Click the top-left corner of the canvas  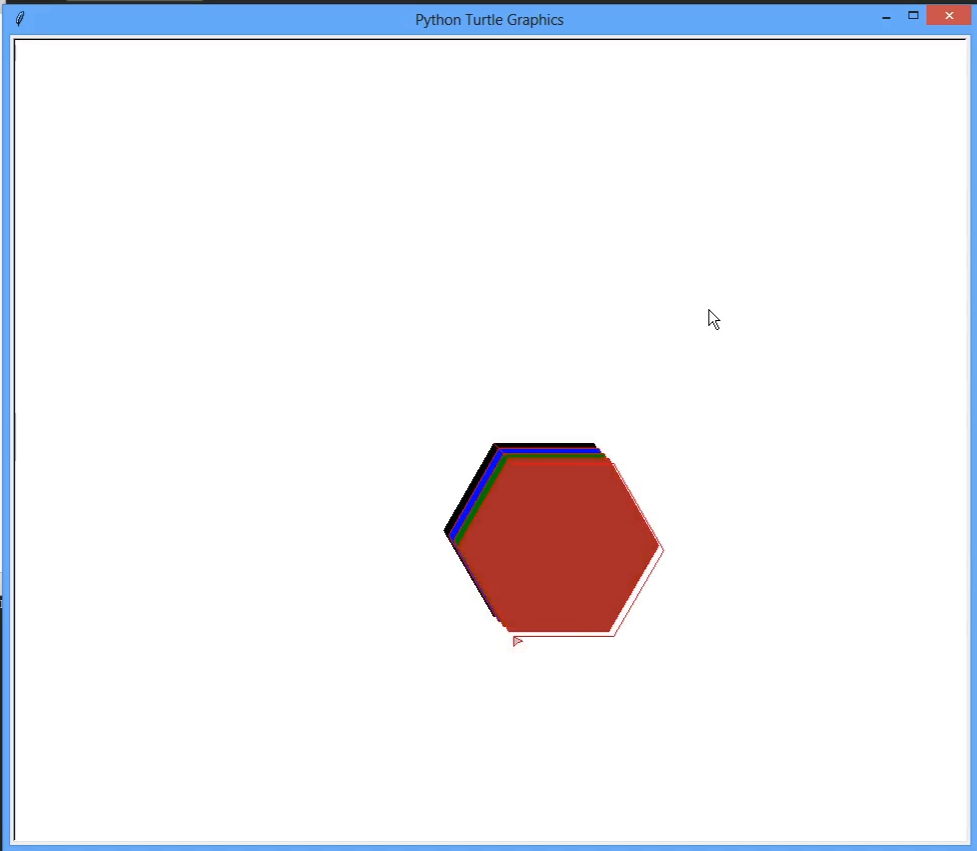(14, 40)
